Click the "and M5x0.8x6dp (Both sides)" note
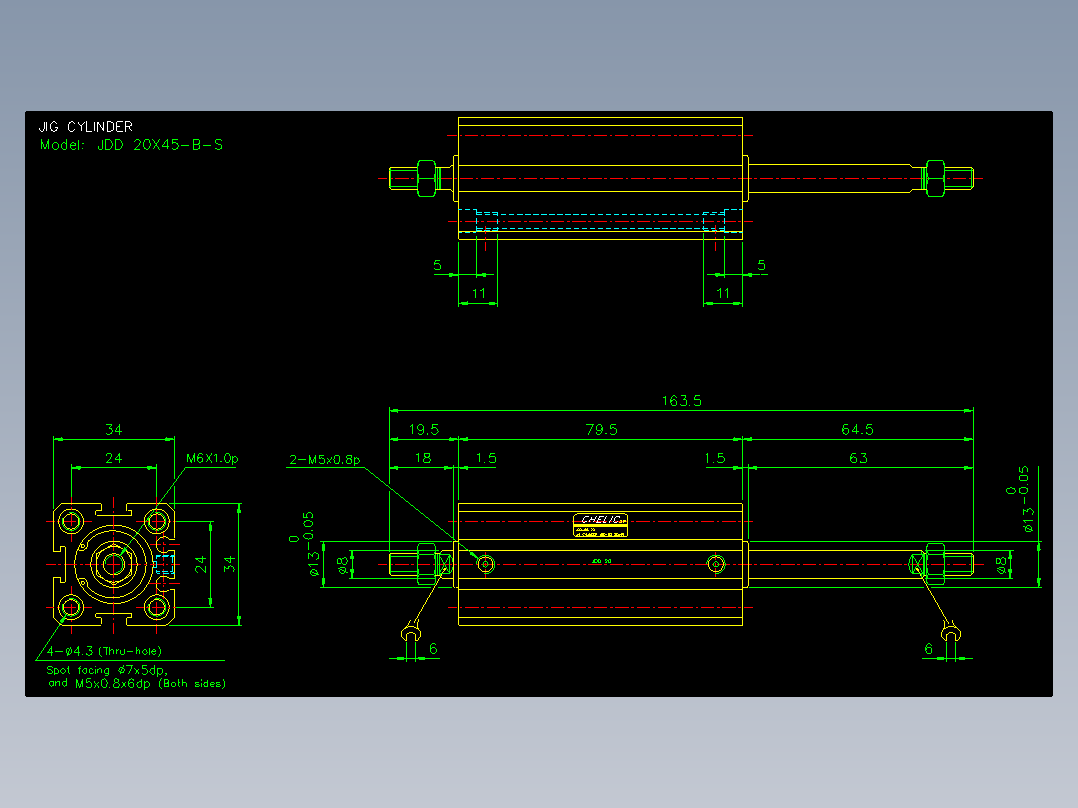 (x=137, y=684)
